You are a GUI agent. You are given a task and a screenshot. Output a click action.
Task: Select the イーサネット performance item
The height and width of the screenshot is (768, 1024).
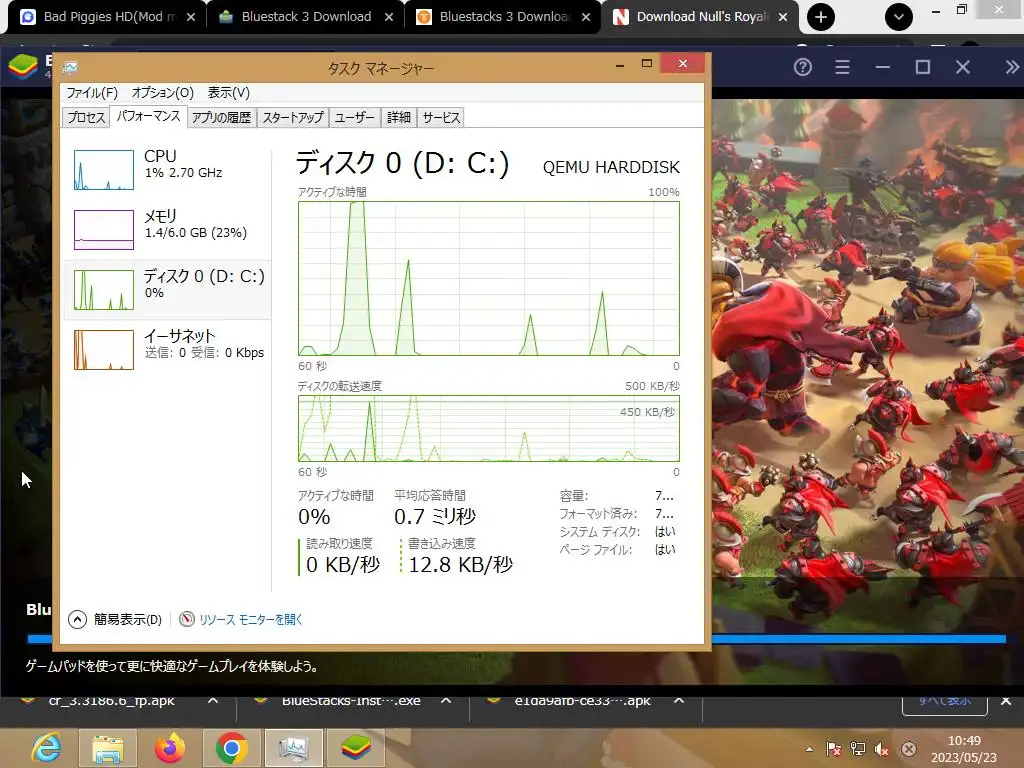[167, 349]
